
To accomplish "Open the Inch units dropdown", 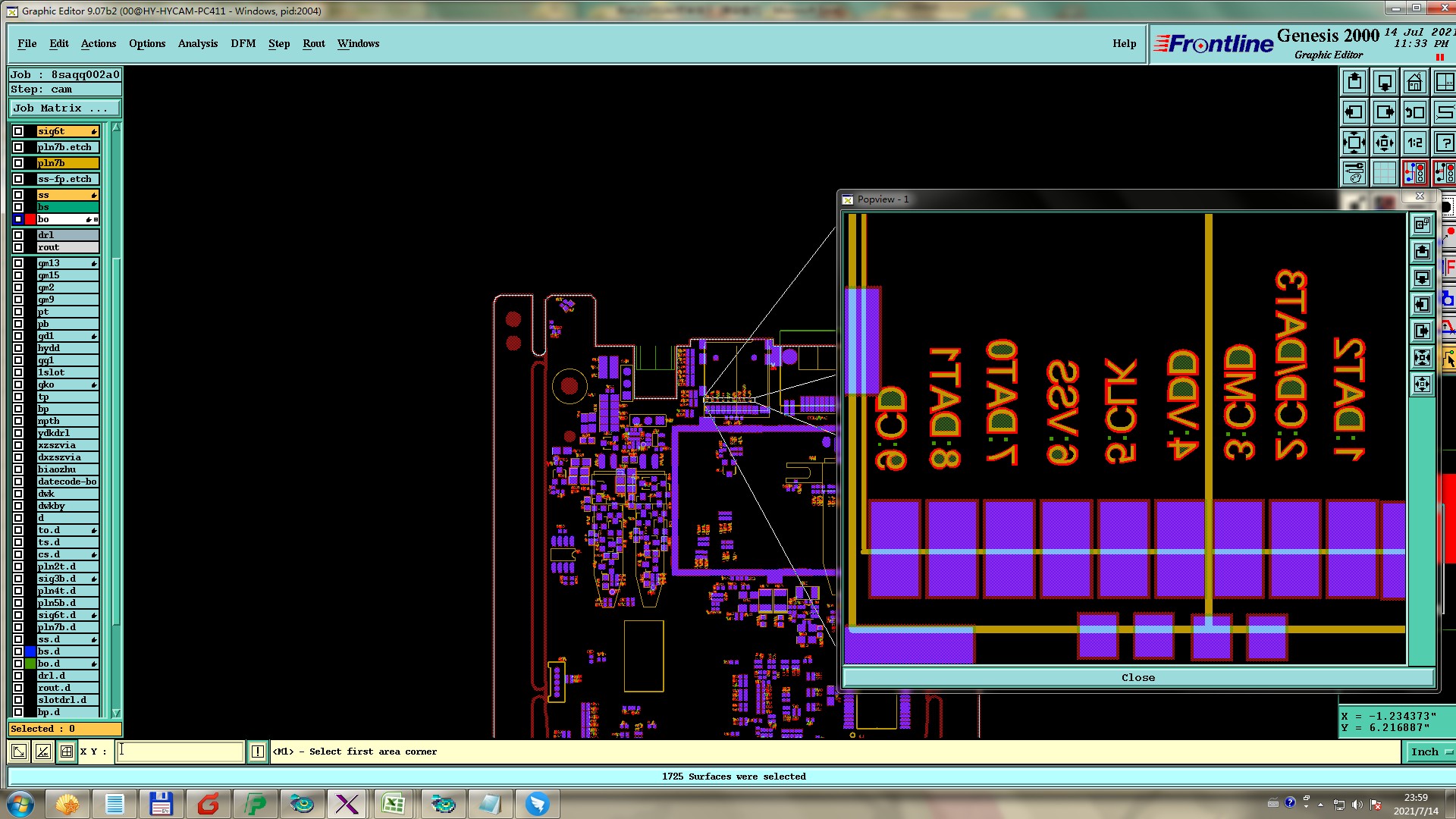I will [1430, 752].
